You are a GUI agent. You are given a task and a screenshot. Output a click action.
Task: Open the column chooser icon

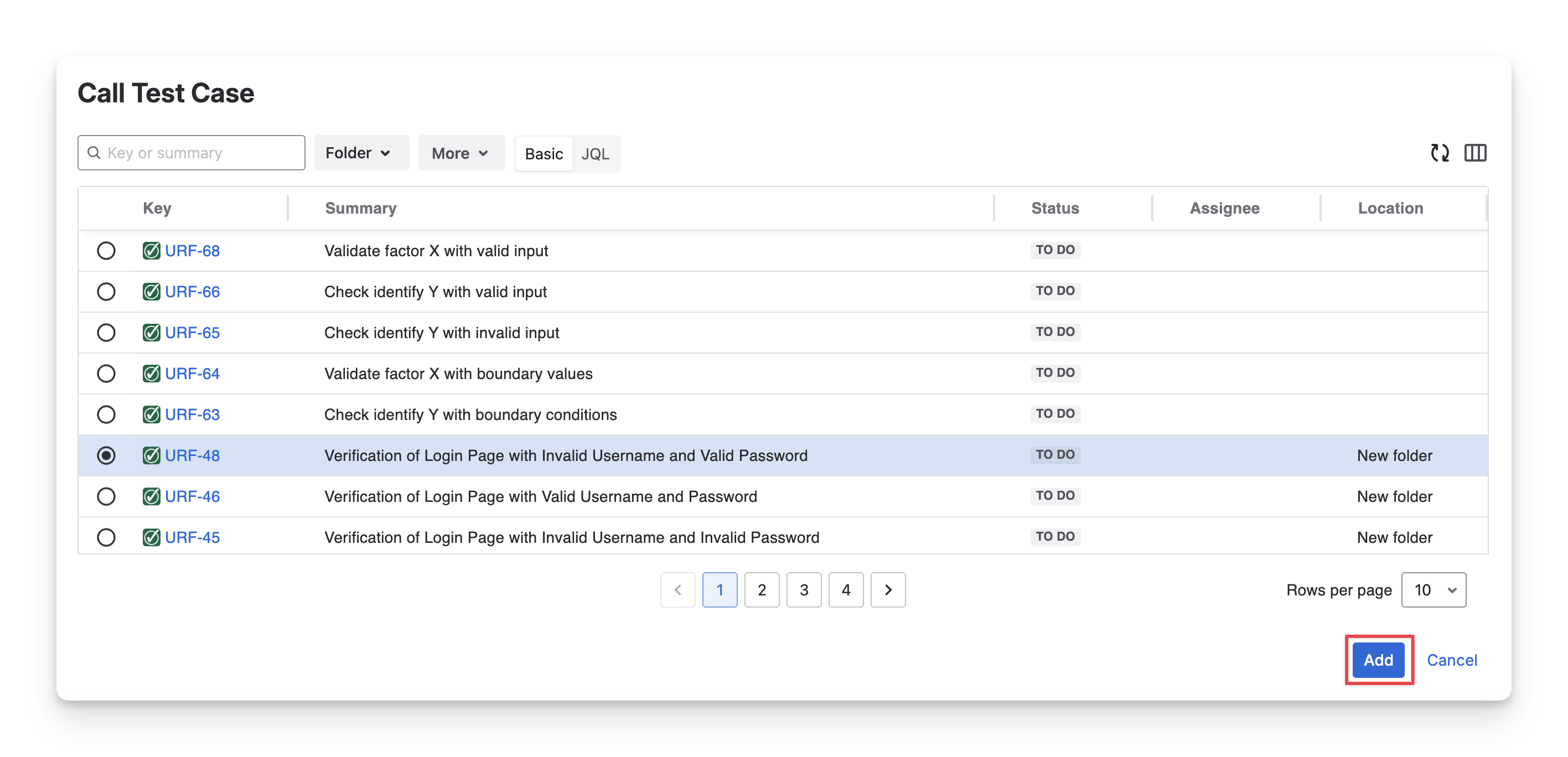pos(1475,153)
